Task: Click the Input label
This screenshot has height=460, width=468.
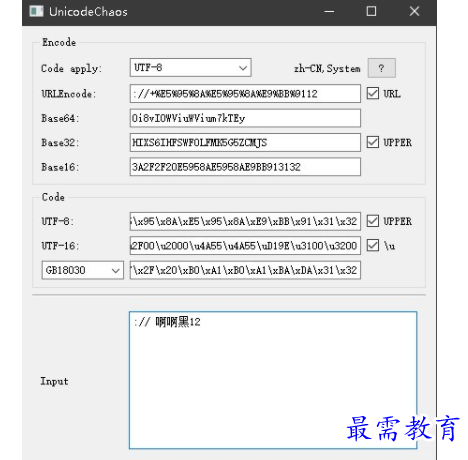Action: click(54, 381)
